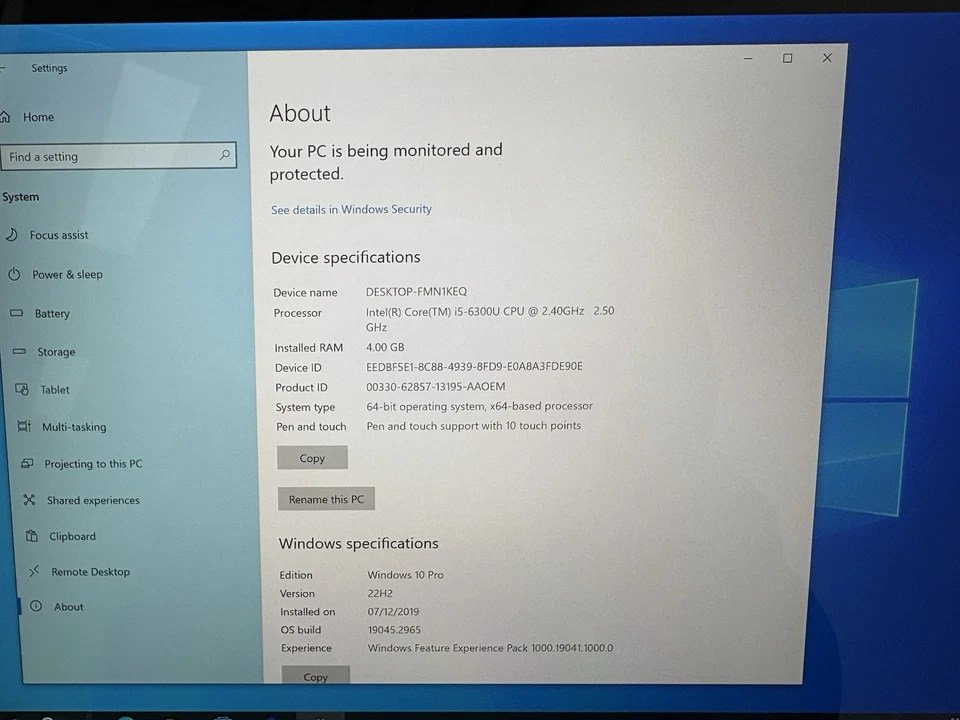The image size is (960, 720).
Task: Click the search magnifier in Find a setting
Action: pos(225,156)
